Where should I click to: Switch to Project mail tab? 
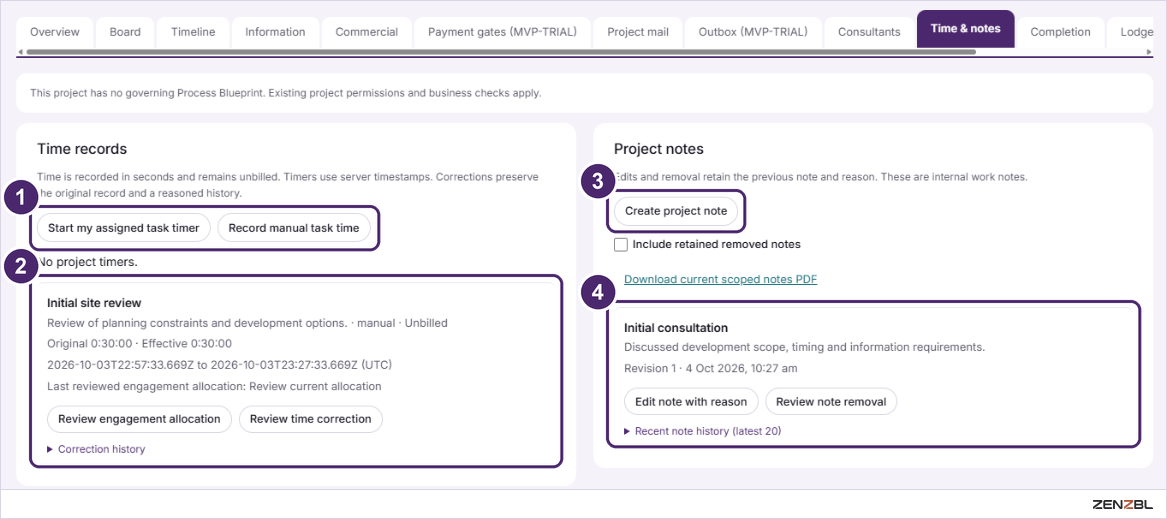(638, 32)
